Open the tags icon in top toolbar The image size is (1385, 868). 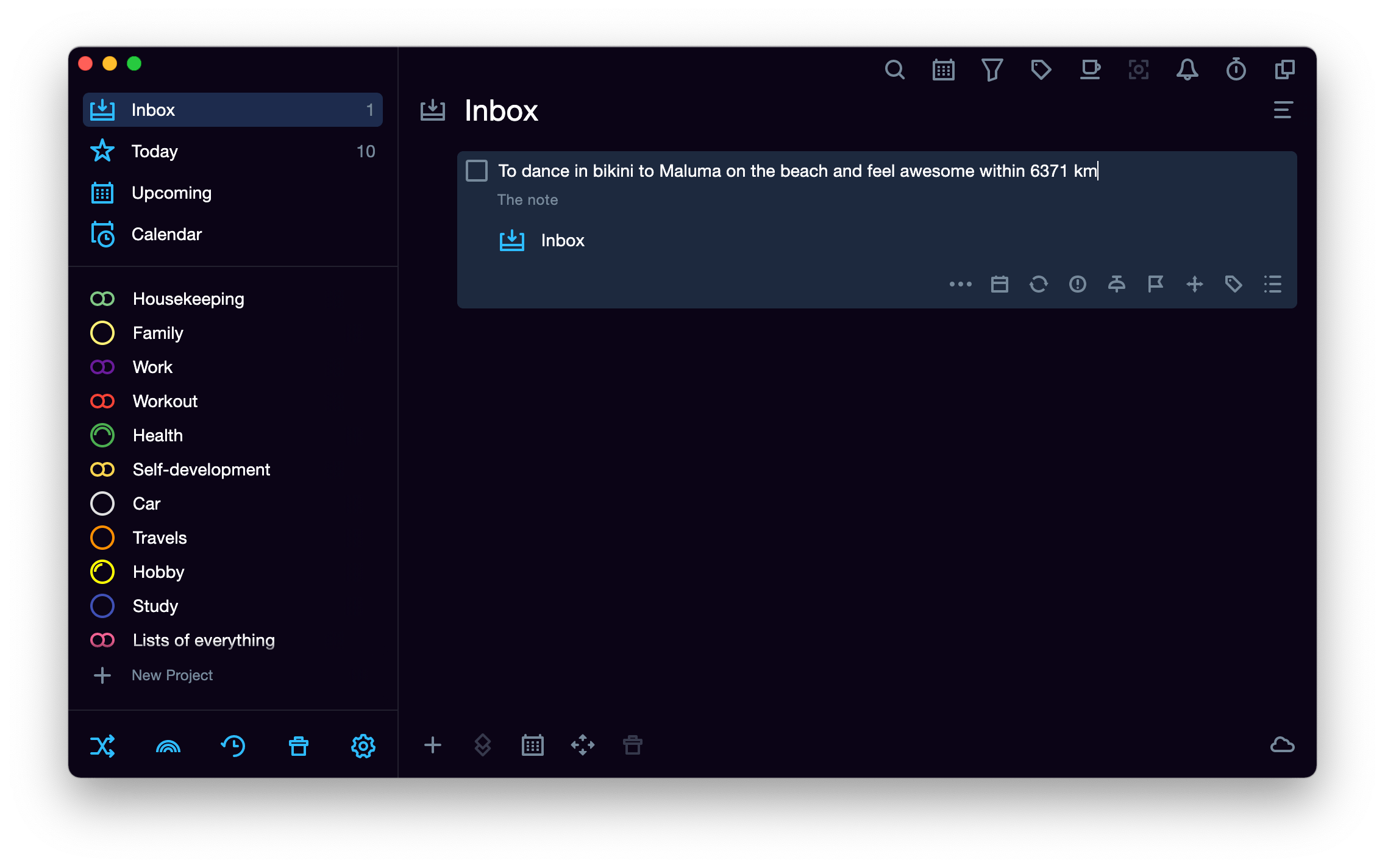coord(1041,70)
